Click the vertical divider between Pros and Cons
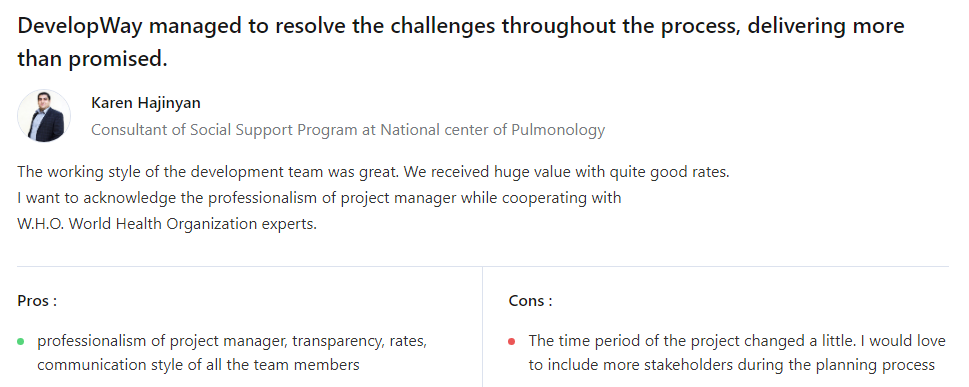This screenshot has width=969, height=387. pos(483,326)
